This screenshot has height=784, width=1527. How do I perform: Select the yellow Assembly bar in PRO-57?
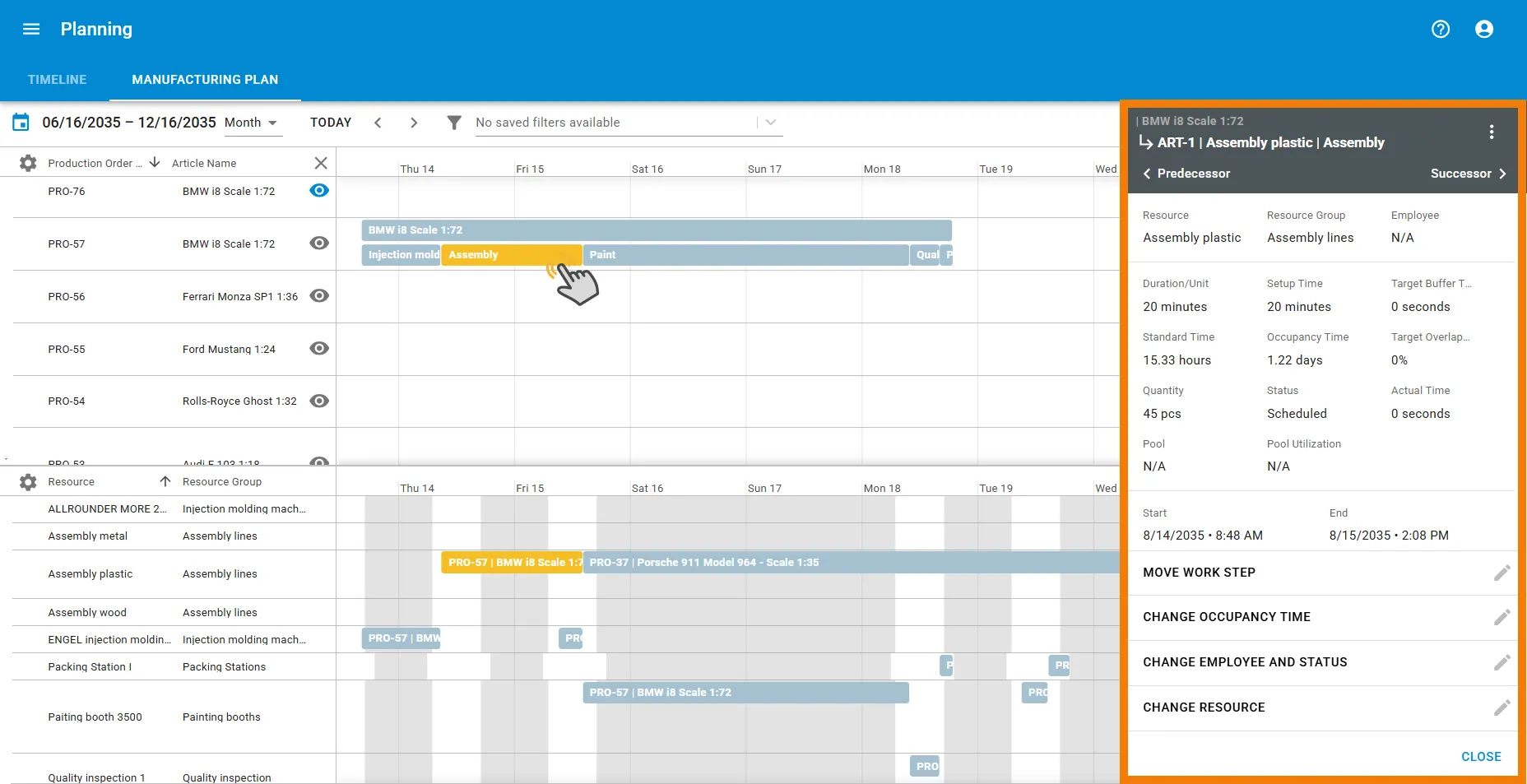point(512,255)
